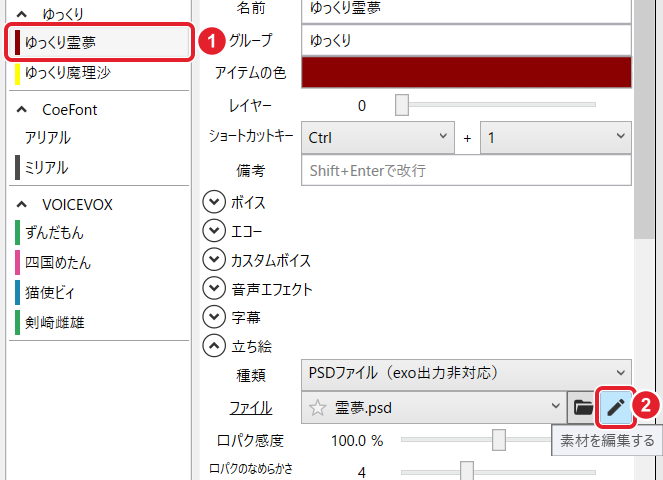Click the vertical scrollbar thumb

pyautogui.click(x=644, y=118)
